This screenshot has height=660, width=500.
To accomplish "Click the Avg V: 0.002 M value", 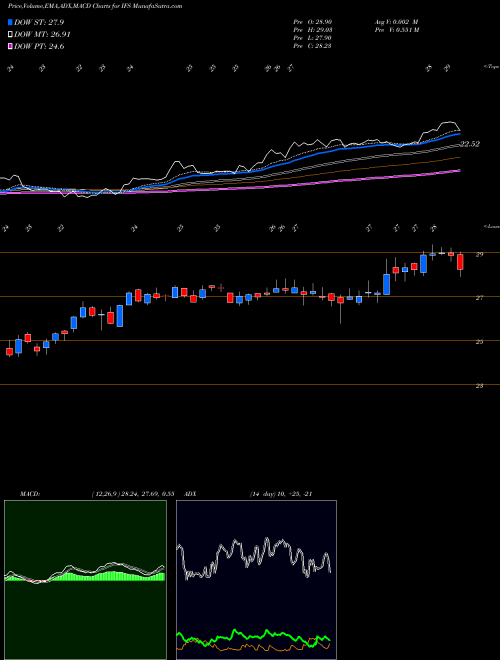I will [396, 22].
